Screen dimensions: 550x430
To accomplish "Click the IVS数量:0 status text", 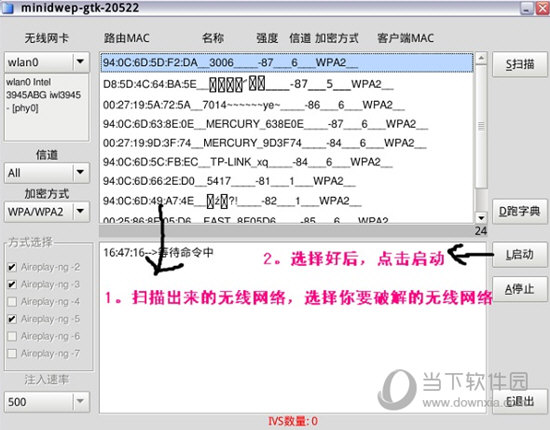I will pyautogui.click(x=293, y=421).
